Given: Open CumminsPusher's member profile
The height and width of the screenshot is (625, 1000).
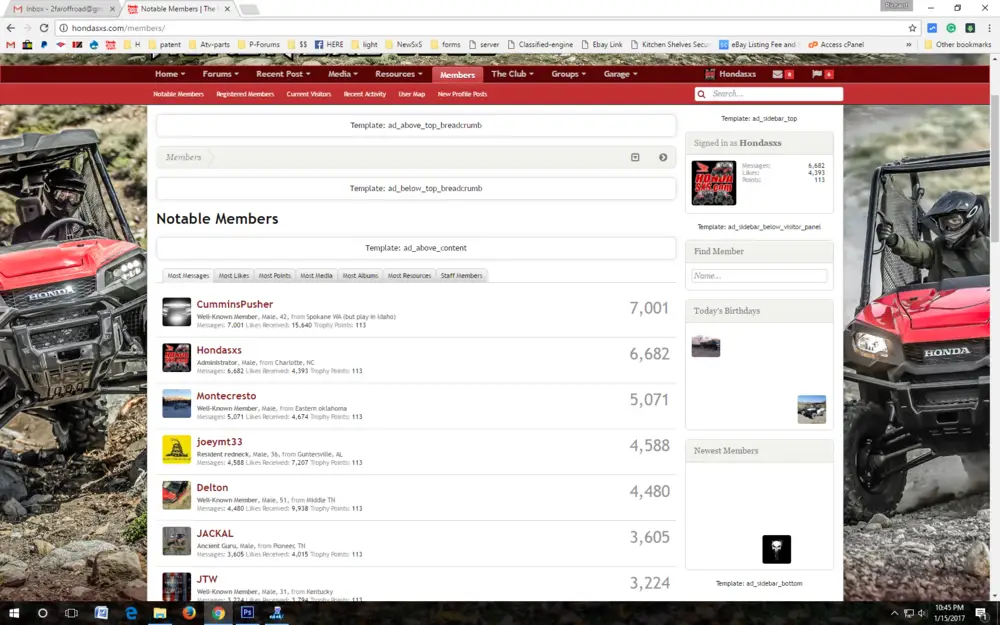Looking at the screenshot, I should pyautogui.click(x=235, y=304).
